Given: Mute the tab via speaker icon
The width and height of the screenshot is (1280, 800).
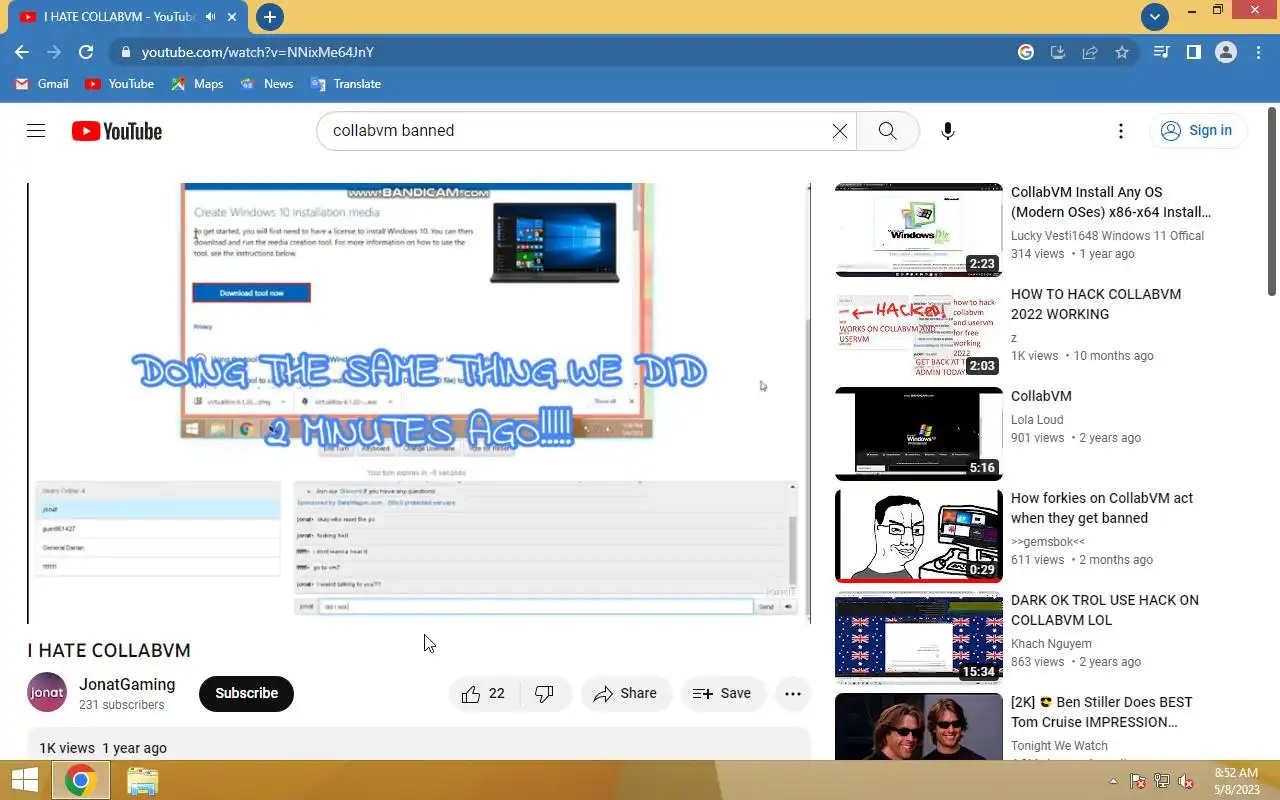Looking at the screenshot, I should click(x=211, y=17).
